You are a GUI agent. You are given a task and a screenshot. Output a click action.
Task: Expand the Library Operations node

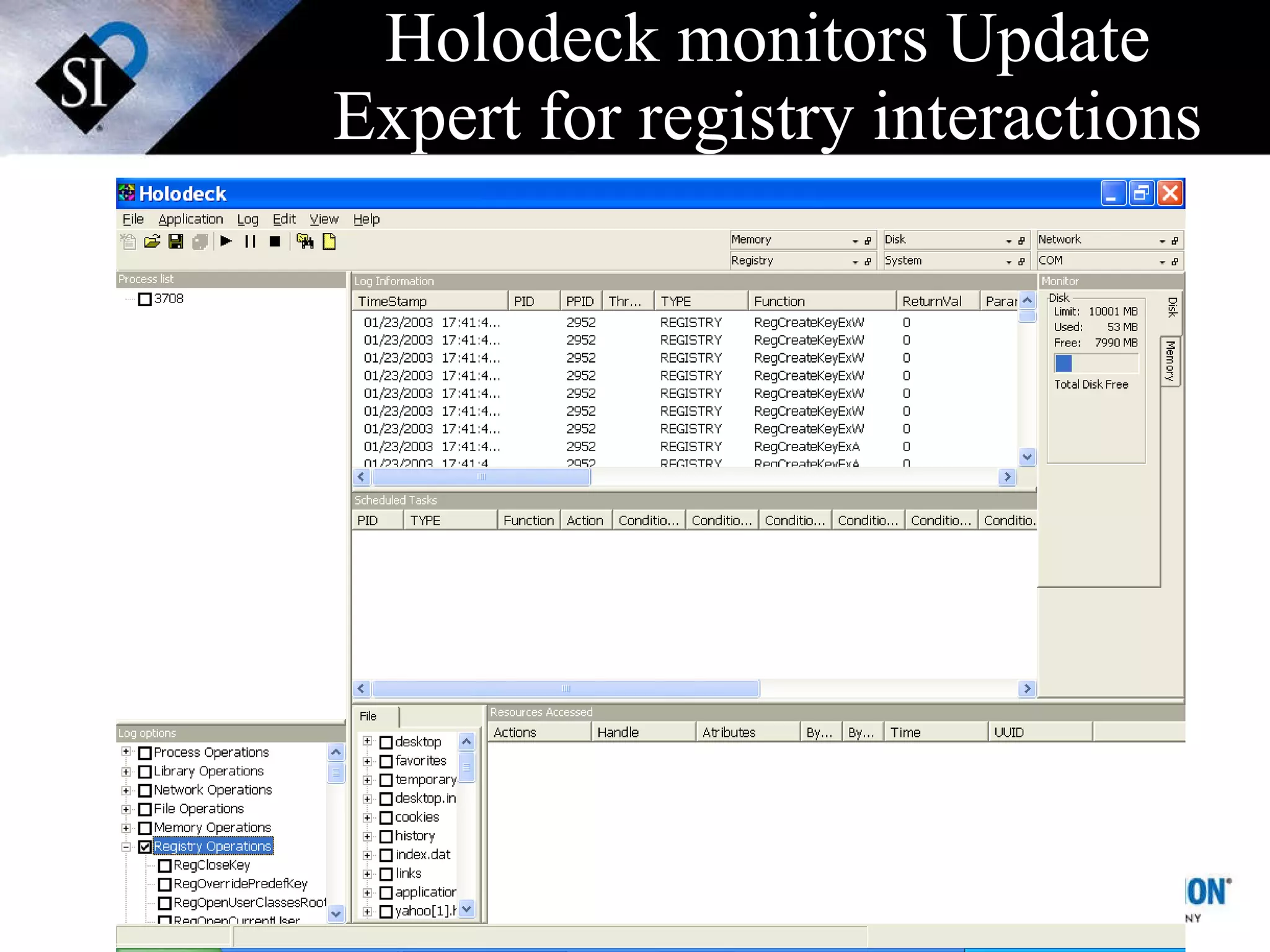[126, 772]
